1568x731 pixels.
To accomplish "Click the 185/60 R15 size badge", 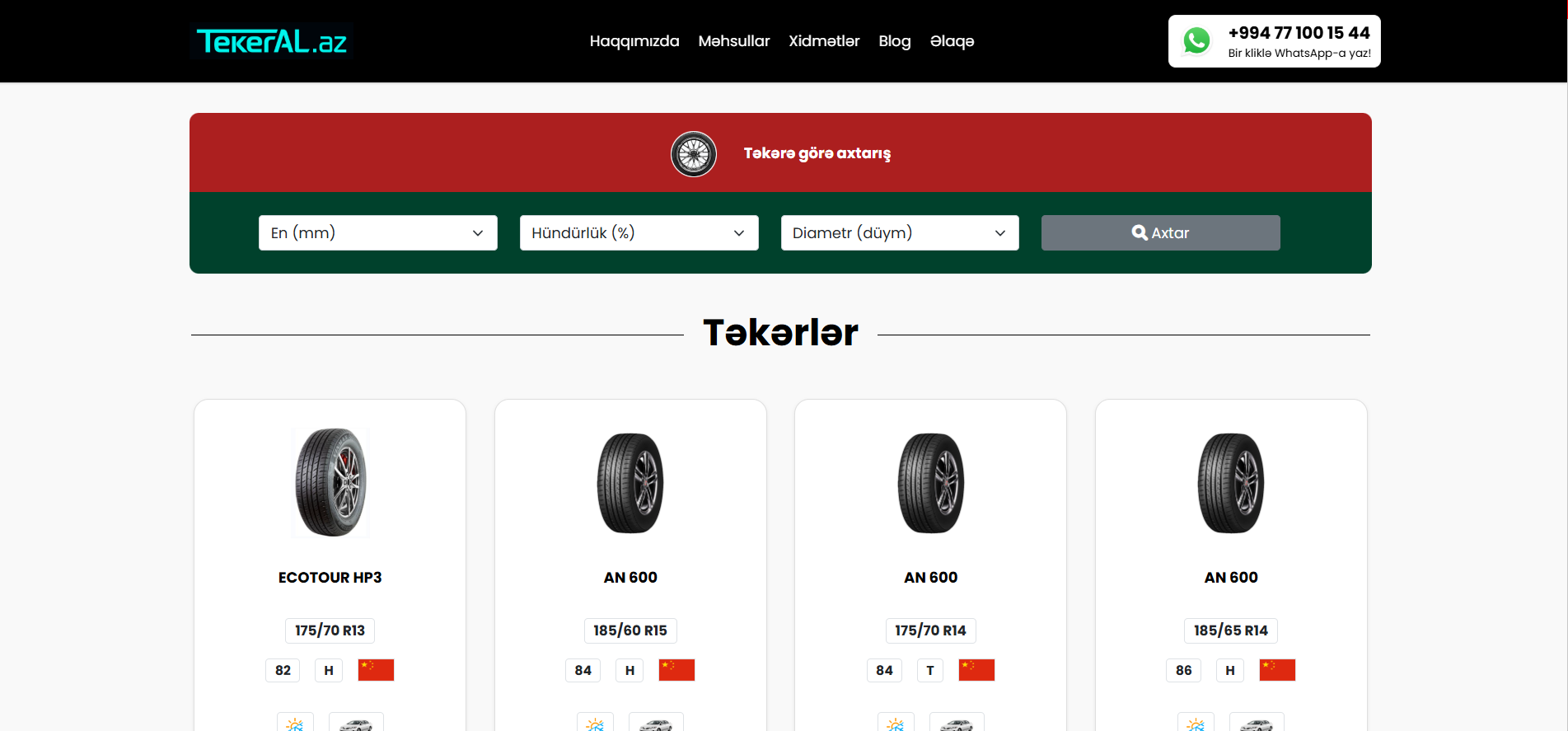I will coord(630,630).
